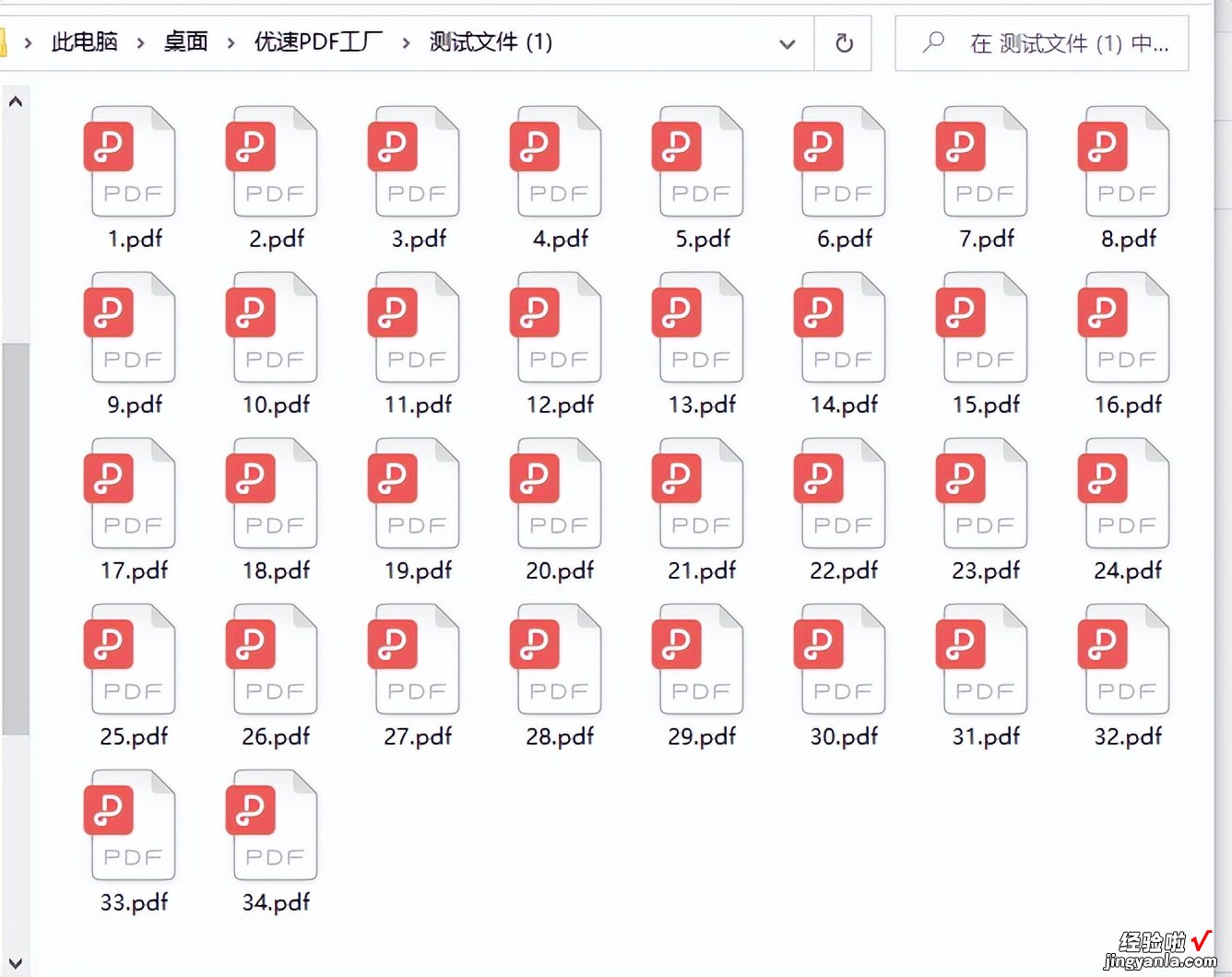Select the 10.pdf file icon
Viewport: 1232px width, 977px height.
click(272, 327)
